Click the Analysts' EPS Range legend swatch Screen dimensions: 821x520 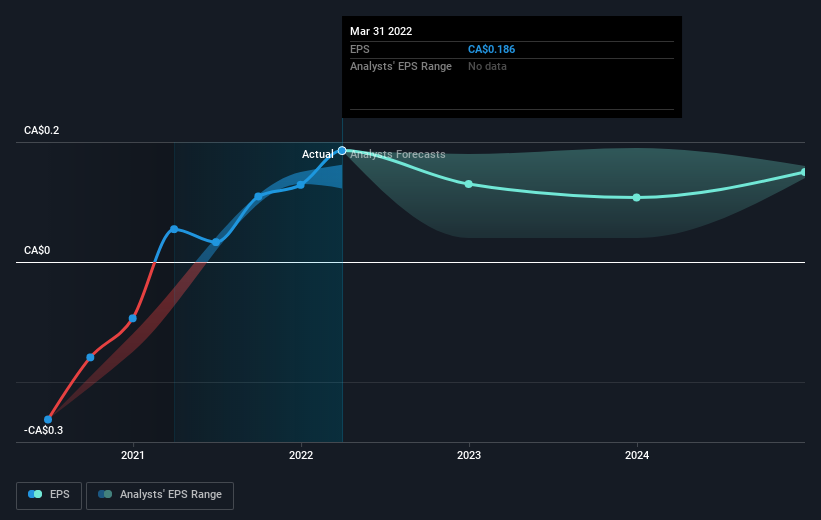coord(105,494)
